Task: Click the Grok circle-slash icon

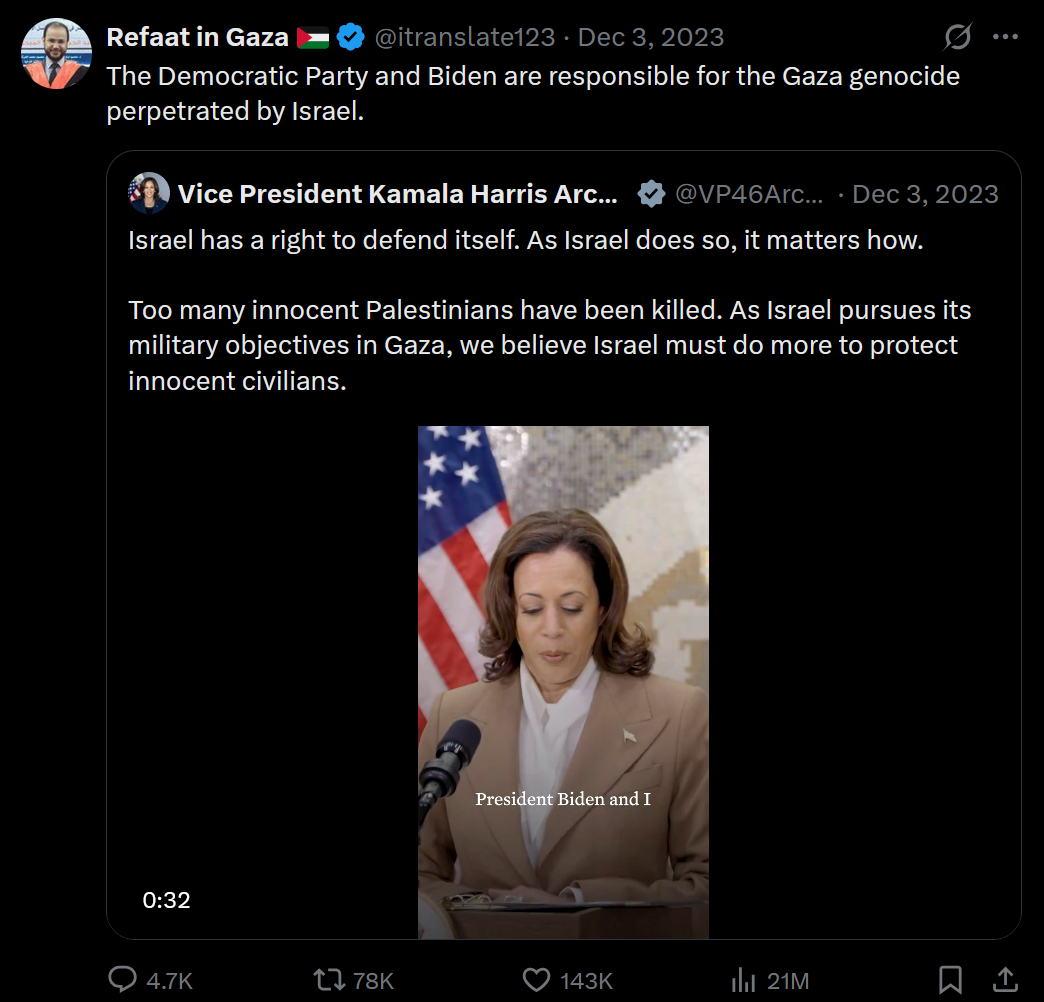Action: point(958,38)
